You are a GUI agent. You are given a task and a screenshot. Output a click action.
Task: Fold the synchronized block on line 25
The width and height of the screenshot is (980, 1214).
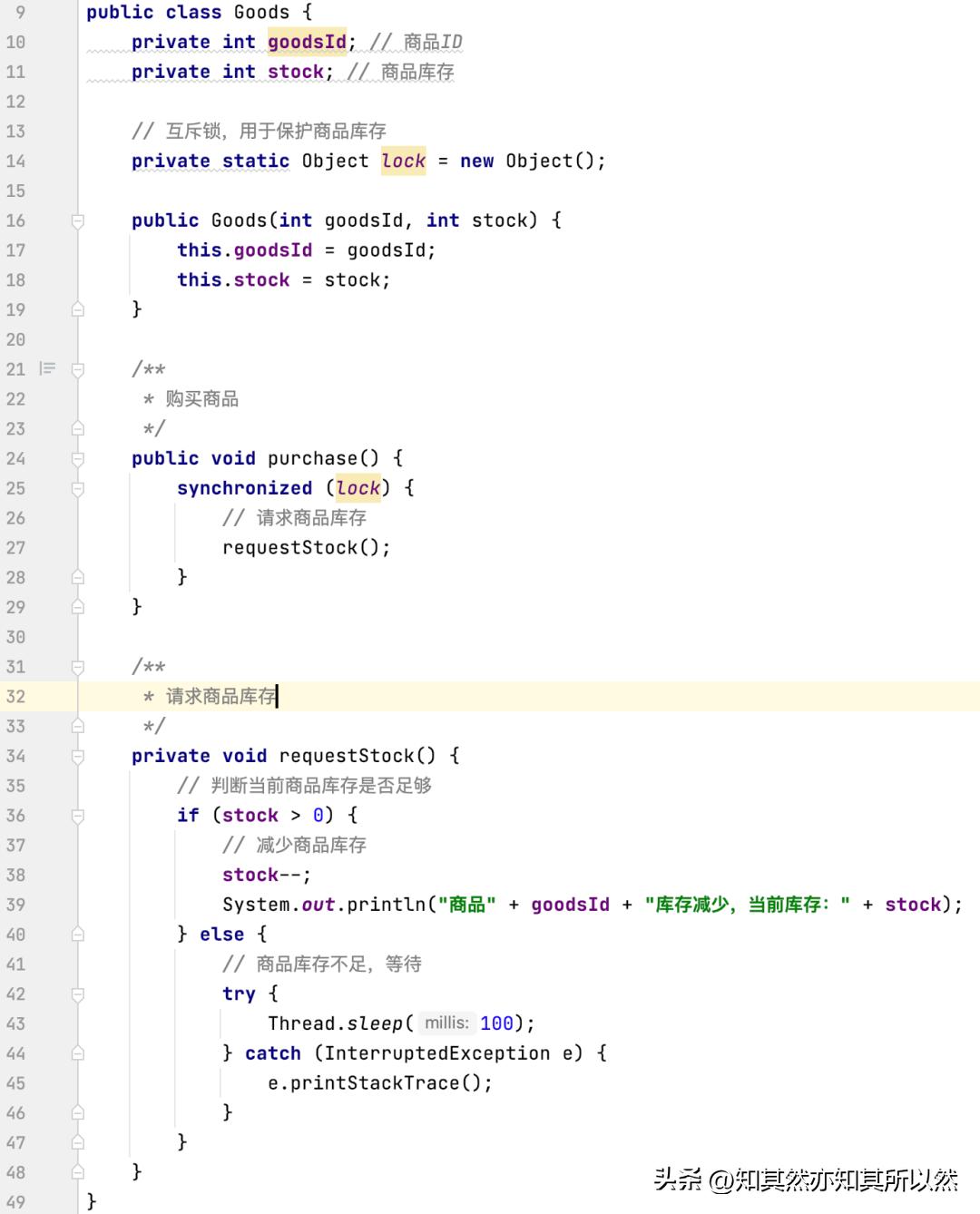click(78, 488)
